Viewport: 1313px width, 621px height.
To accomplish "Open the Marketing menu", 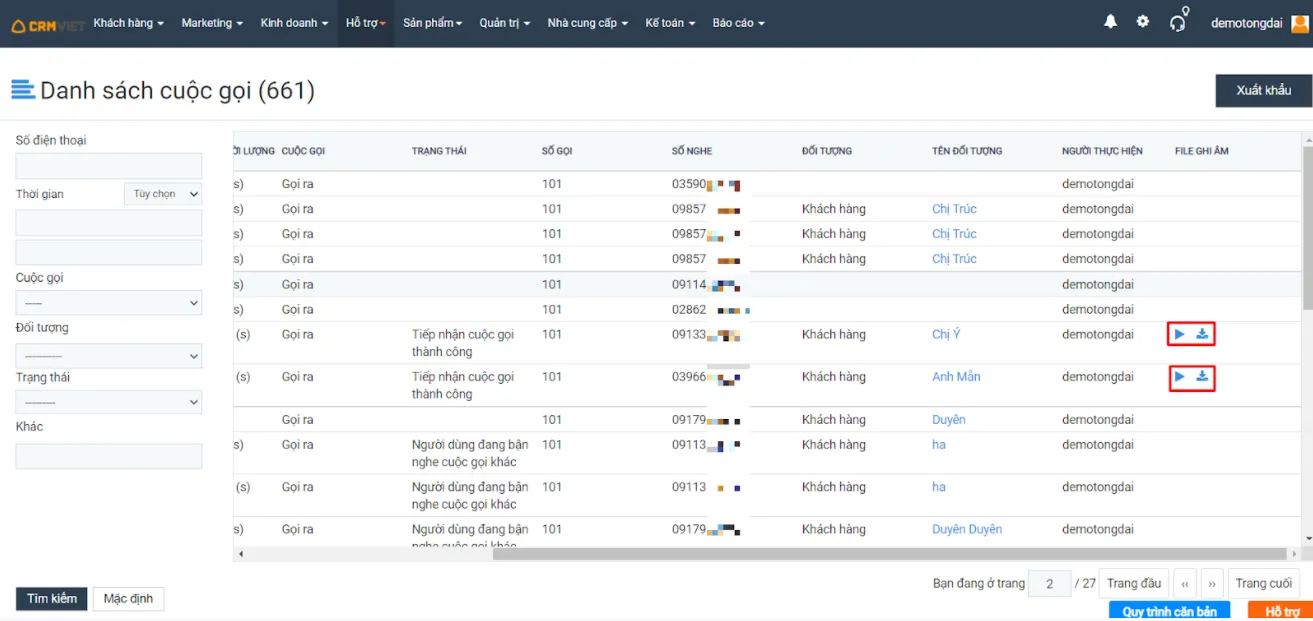I will pos(212,23).
